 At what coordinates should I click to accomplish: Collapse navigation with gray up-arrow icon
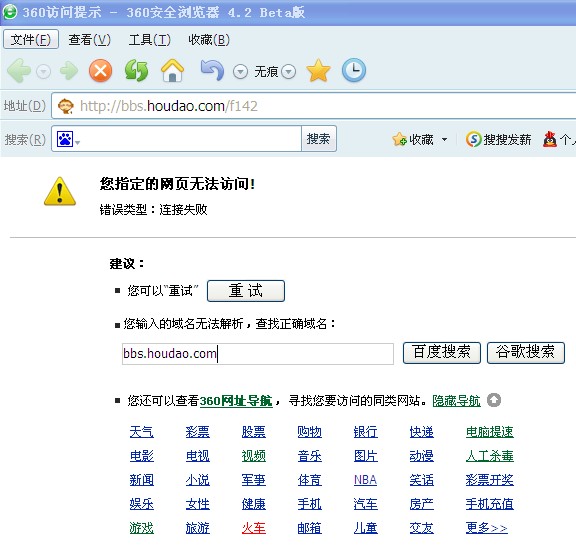click(494, 400)
